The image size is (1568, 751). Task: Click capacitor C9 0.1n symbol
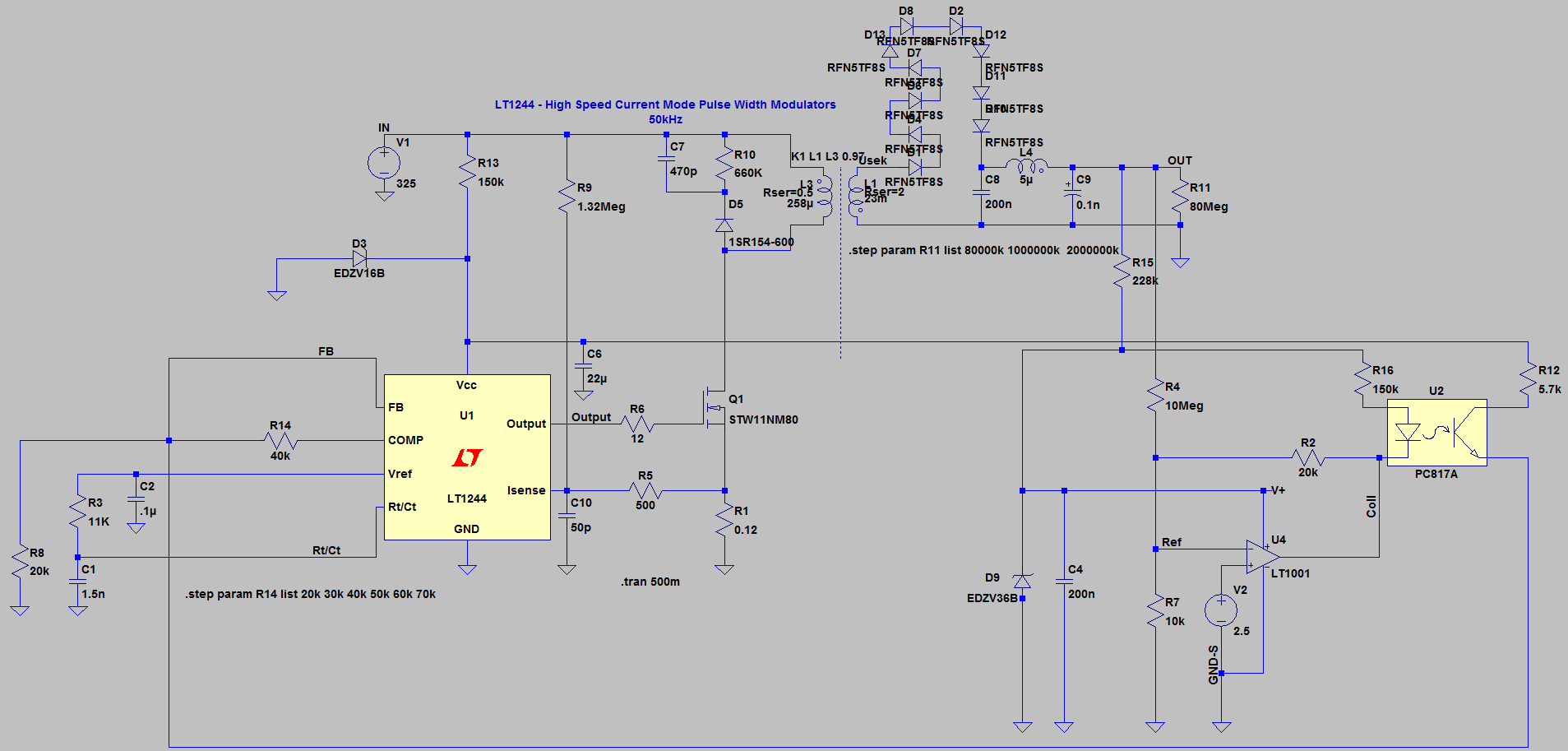point(1072,192)
